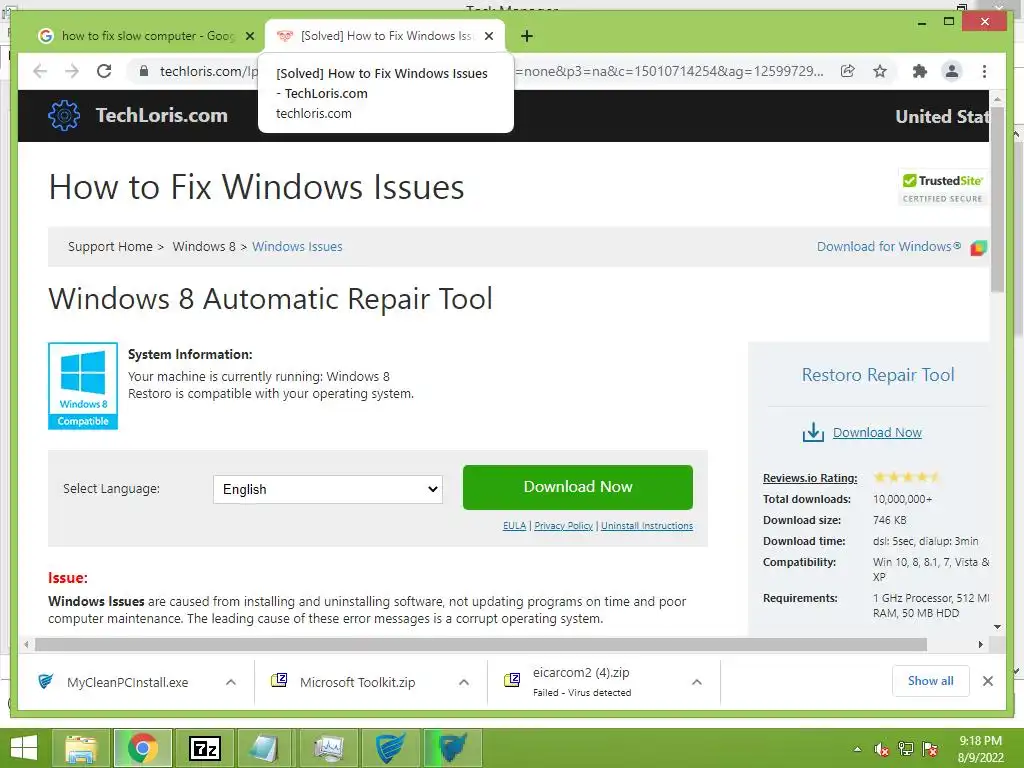Open the EULA link
Viewport: 1024px width, 768px height.
tap(514, 526)
